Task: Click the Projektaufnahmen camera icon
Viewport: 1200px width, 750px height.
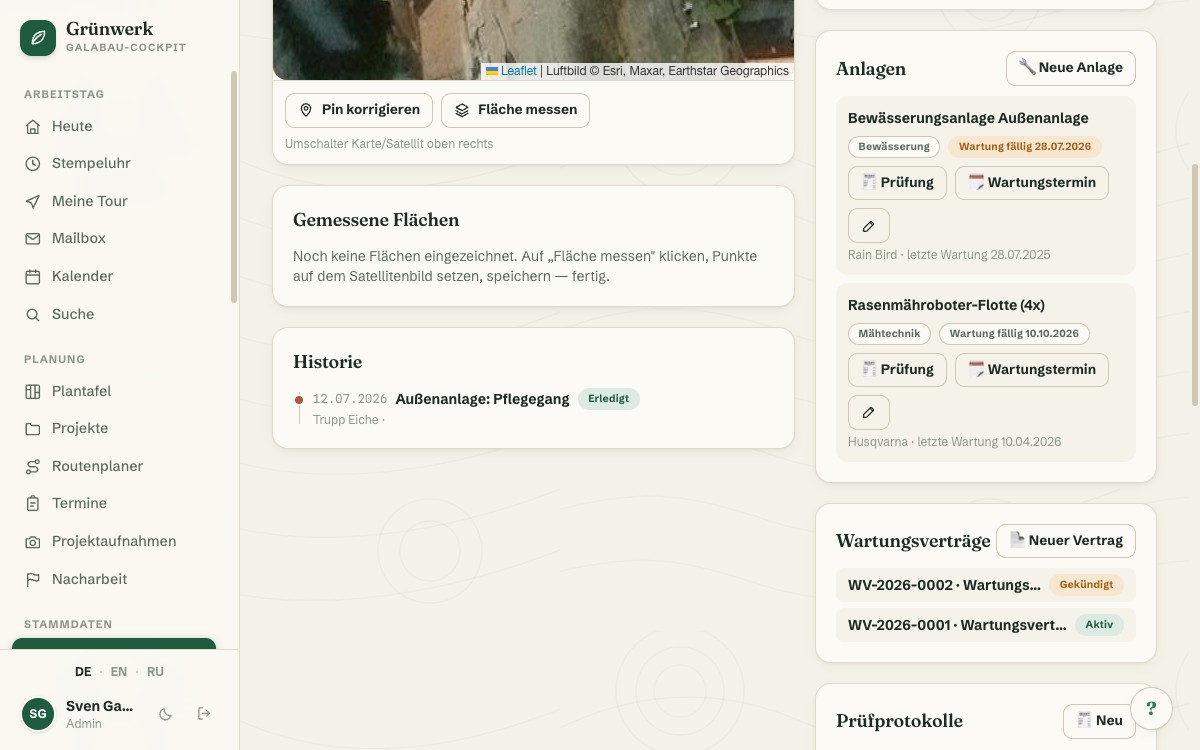Action: coord(33,541)
